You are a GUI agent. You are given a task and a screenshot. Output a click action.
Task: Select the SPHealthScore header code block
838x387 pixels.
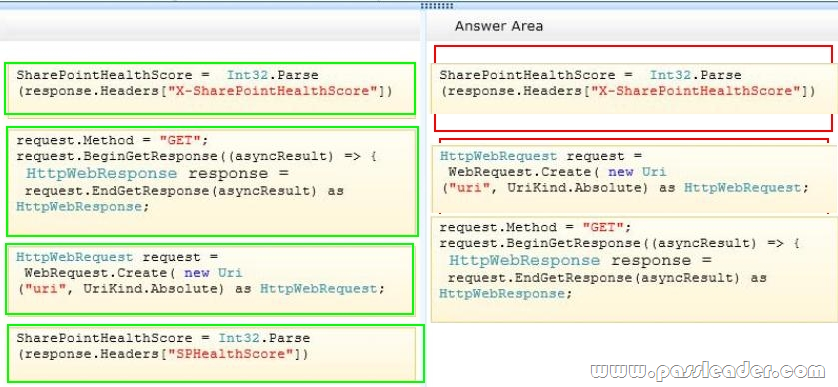click(x=216, y=353)
